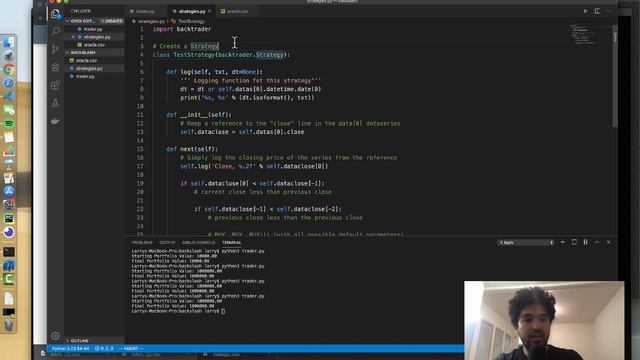Open PyCharm from the Dock

pyautogui.click(x=9, y=218)
